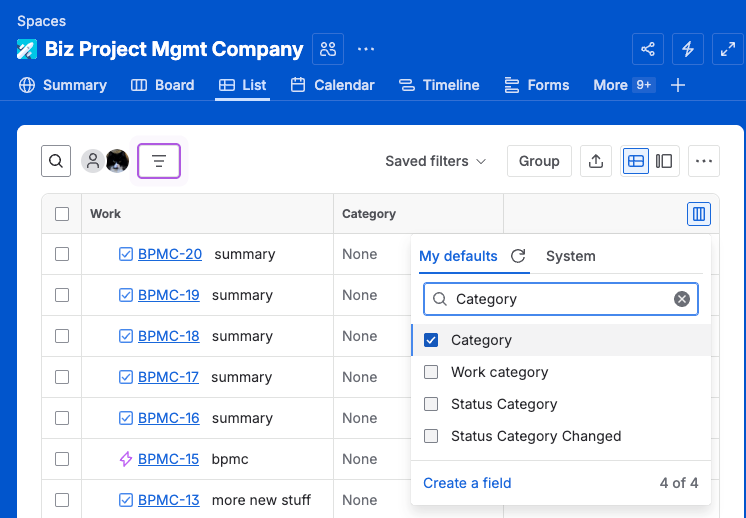Open the list's three-dot more actions menu

click(704, 161)
